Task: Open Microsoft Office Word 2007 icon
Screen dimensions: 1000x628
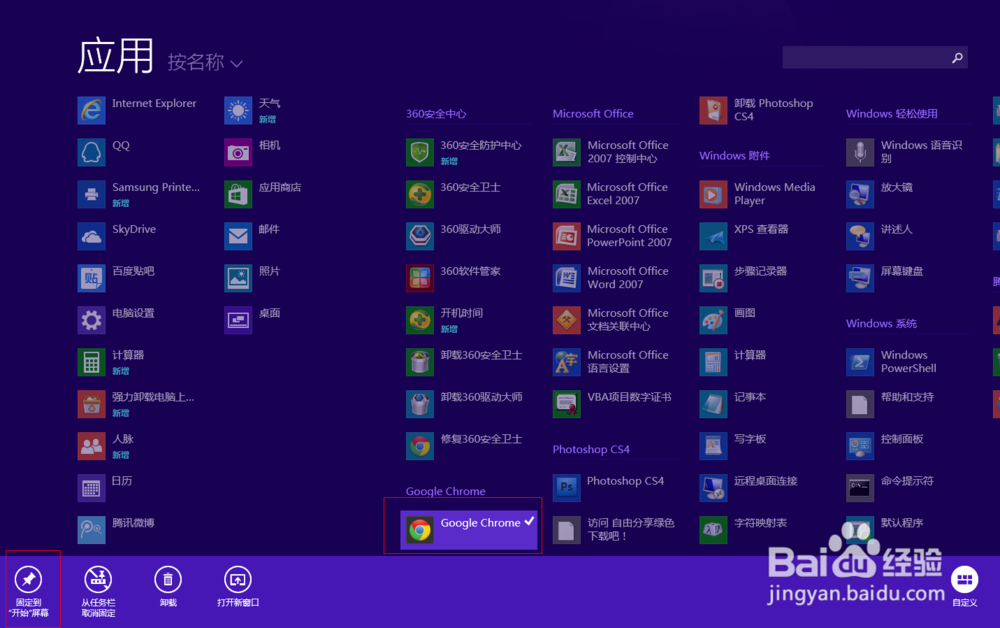Action: (566, 278)
